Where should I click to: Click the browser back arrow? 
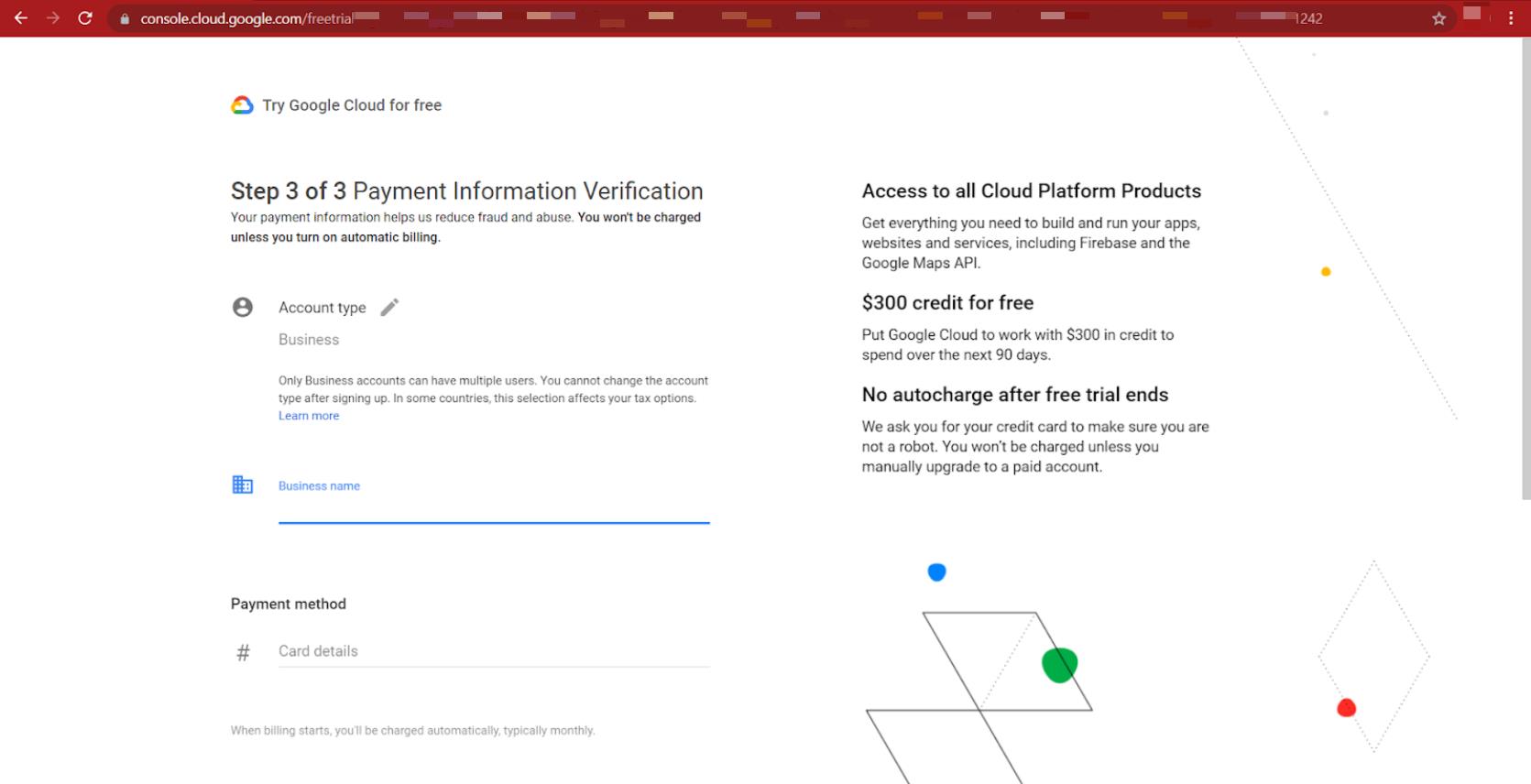[20, 18]
